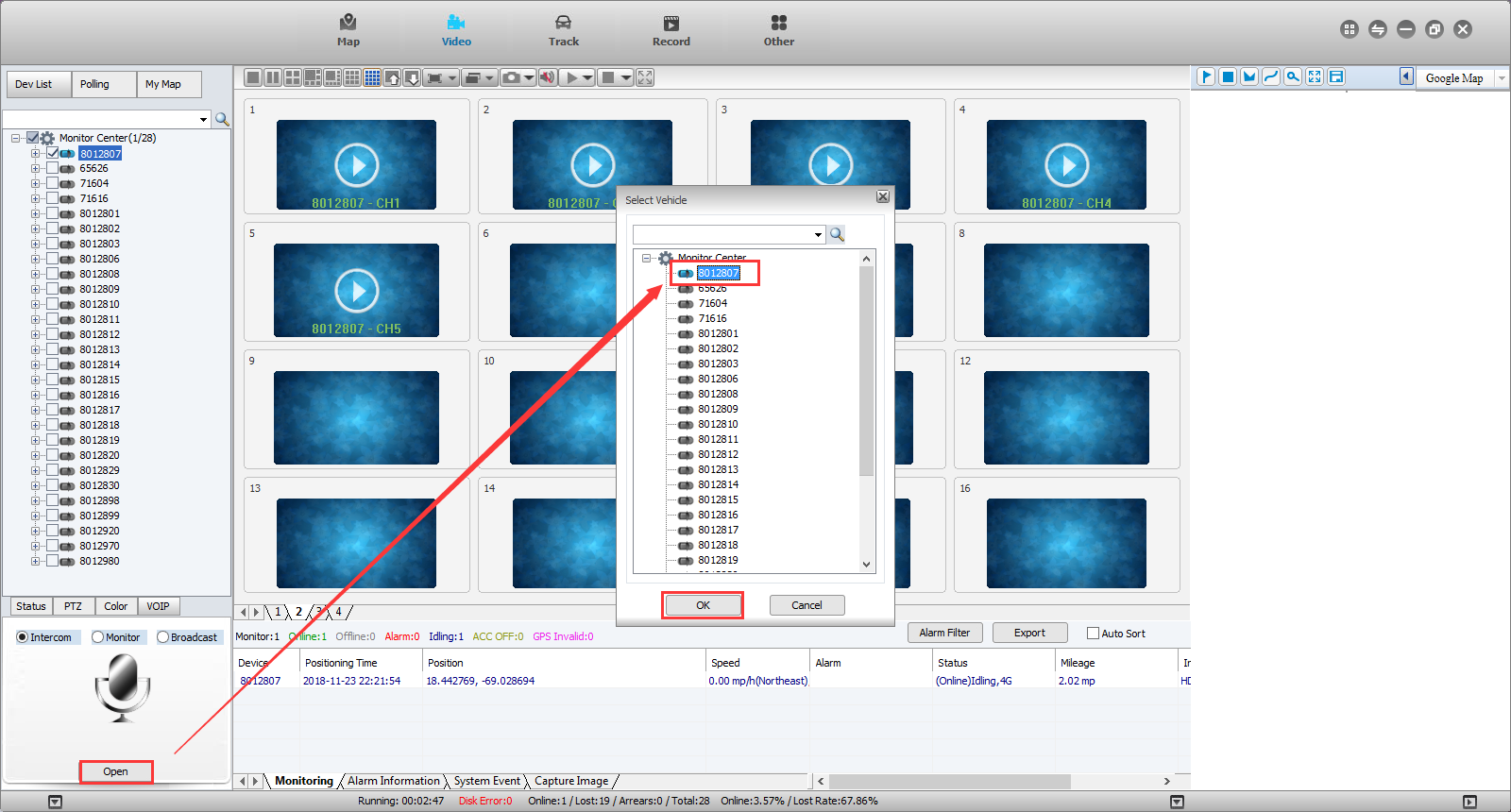Click the flag marker tool on map toolbar

(1206, 76)
